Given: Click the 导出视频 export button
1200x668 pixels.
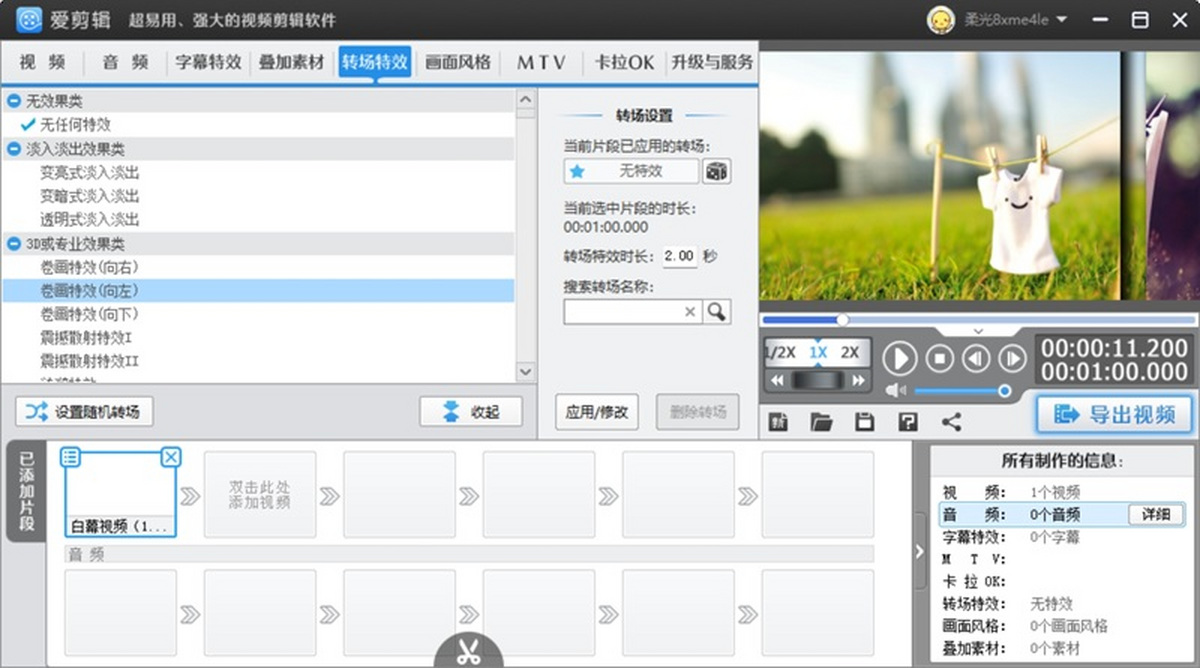Looking at the screenshot, I should pos(1114,414).
